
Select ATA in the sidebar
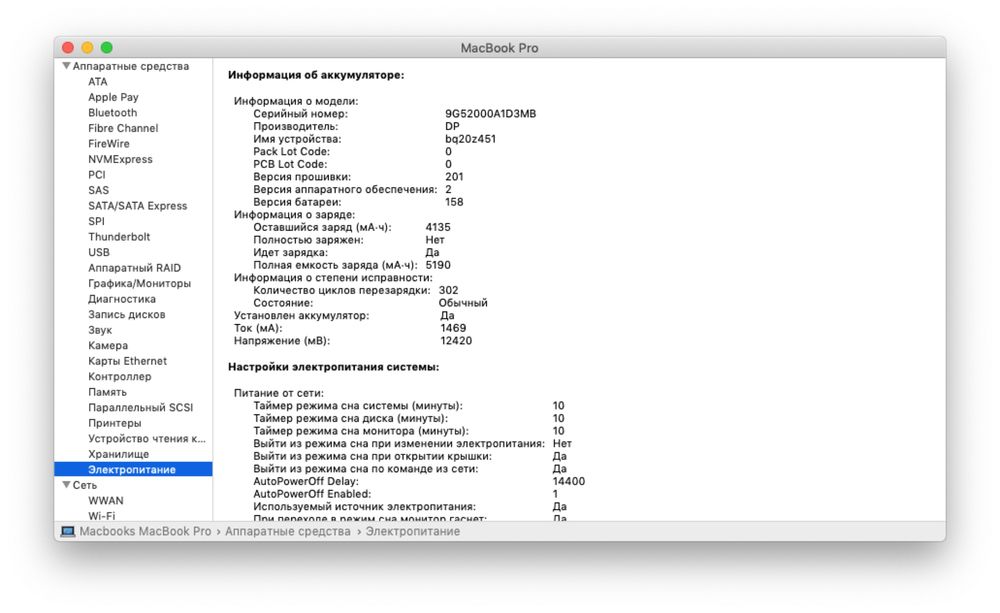point(98,82)
